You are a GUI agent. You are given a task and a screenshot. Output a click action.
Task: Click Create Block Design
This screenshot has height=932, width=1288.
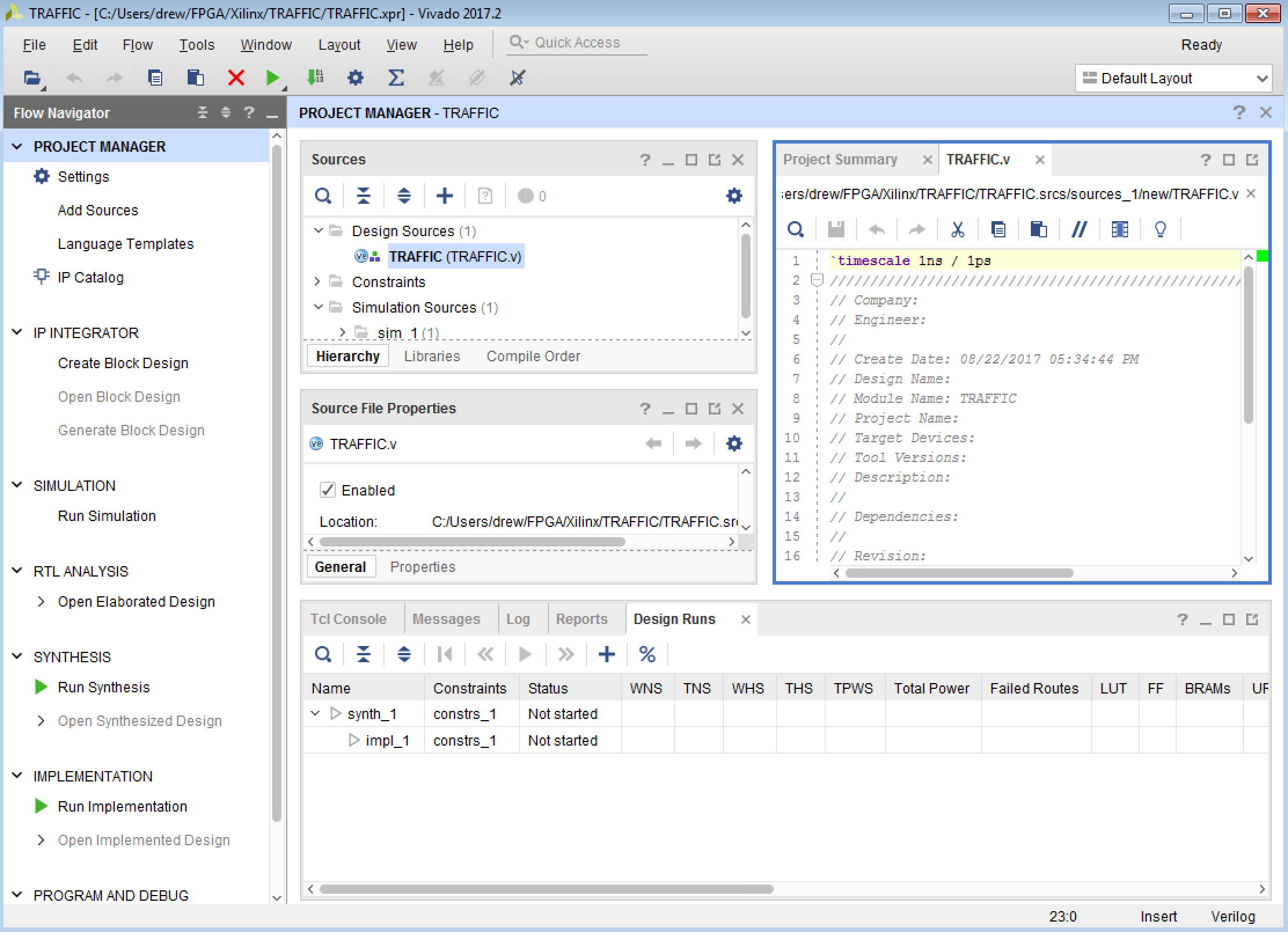(123, 363)
